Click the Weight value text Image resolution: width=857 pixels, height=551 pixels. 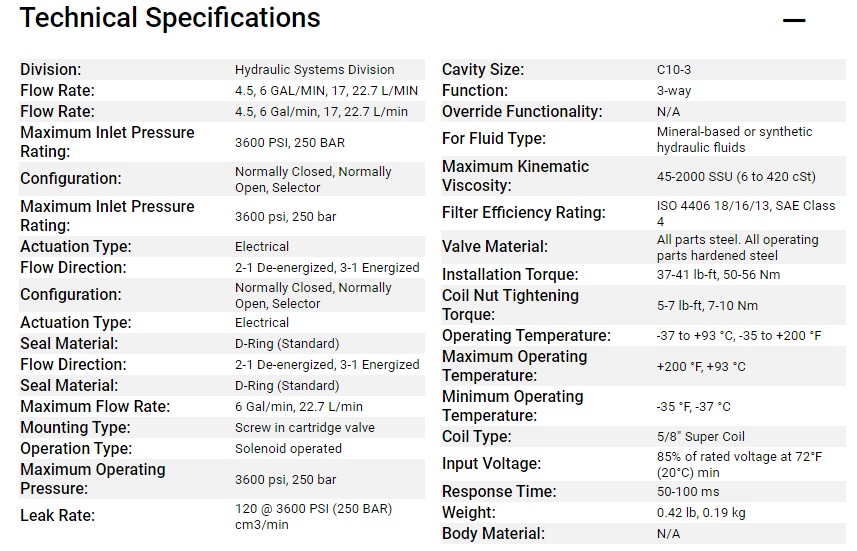[x=701, y=513]
